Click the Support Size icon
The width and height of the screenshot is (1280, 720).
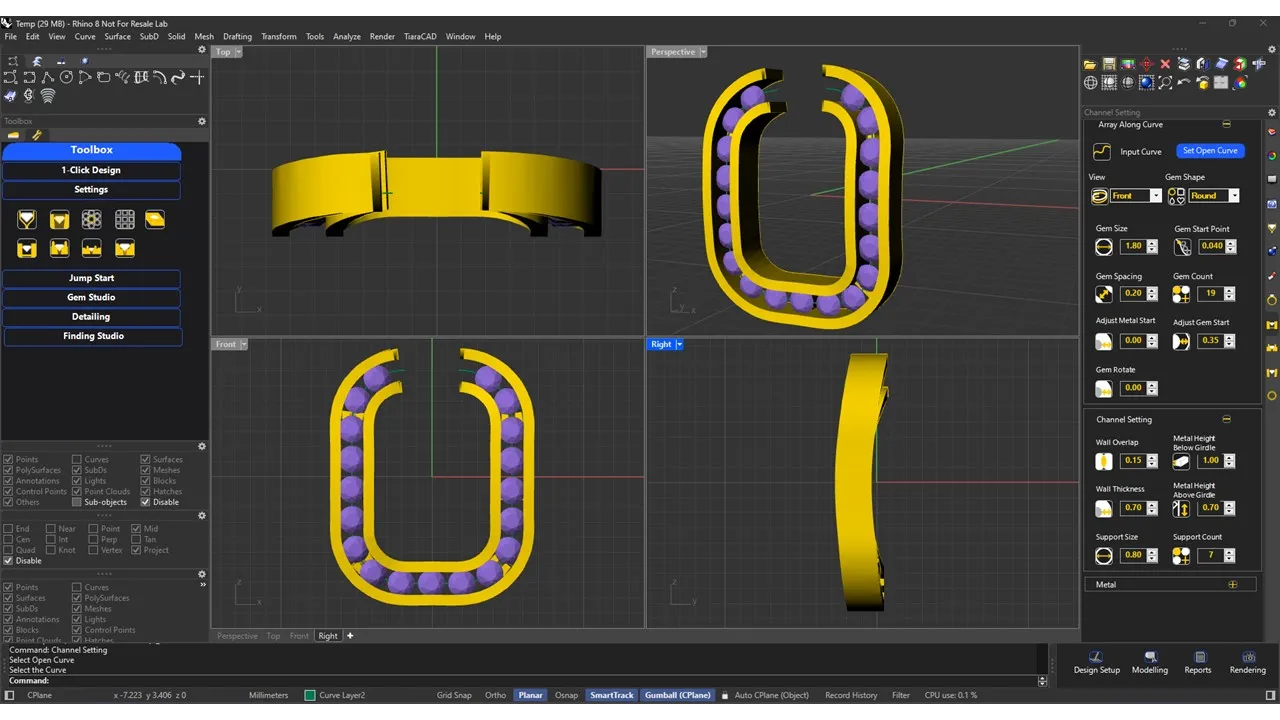(x=1104, y=556)
